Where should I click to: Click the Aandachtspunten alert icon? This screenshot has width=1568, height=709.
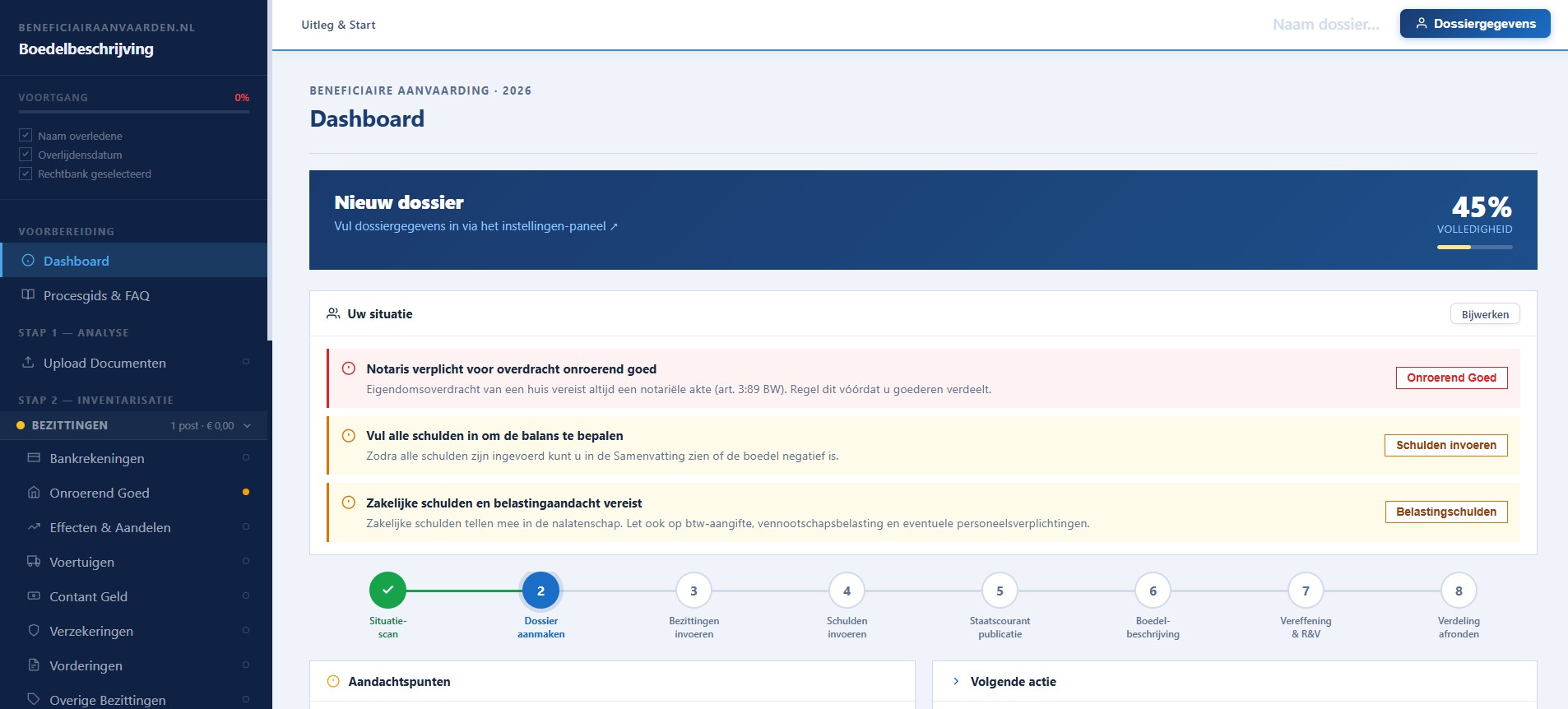click(x=333, y=681)
